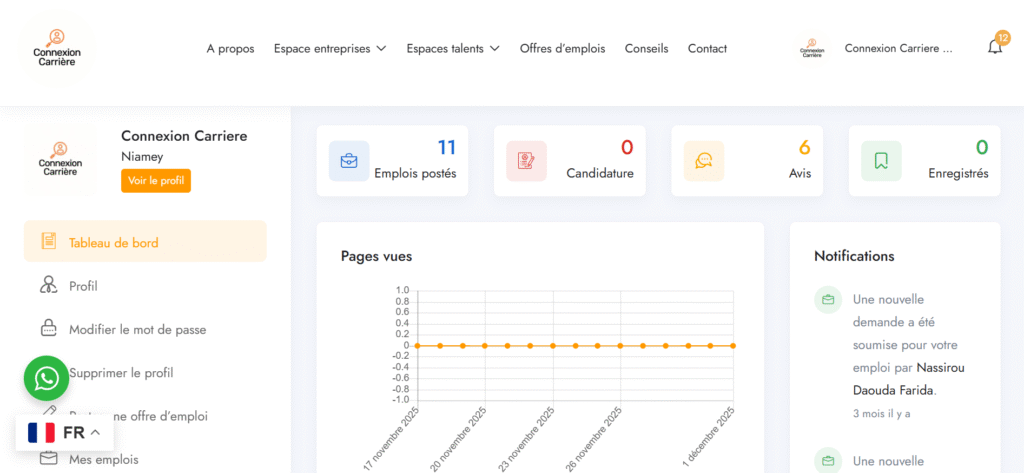Click the Avis chat bubble icon
The width and height of the screenshot is (1024, 473).
[704, 161]
